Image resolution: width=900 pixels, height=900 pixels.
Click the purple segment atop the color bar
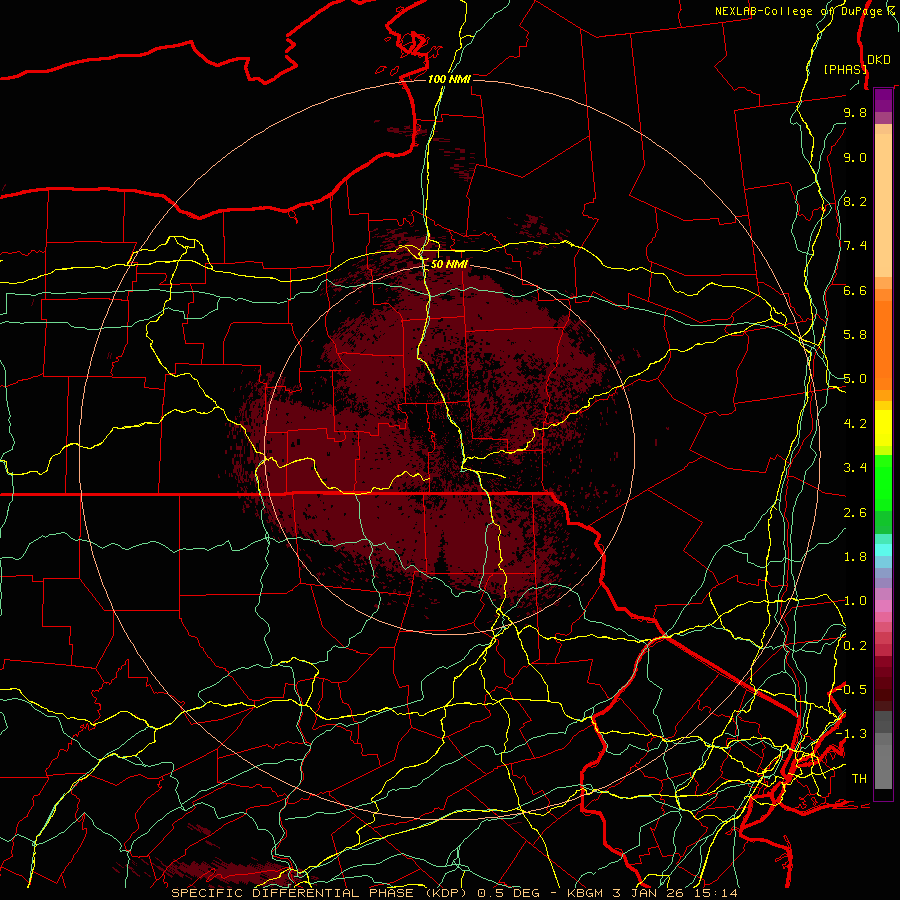coord(883,100)
